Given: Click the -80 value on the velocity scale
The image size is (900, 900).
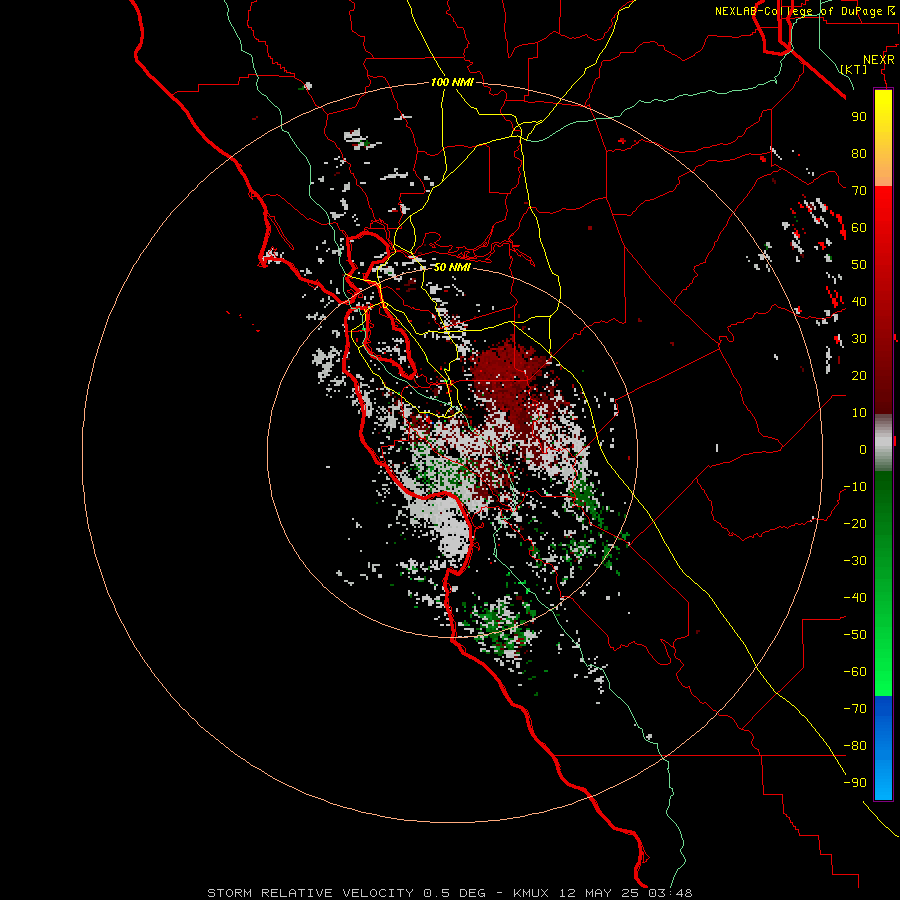Looking at the screenshot, I should (x=855, y=746).
